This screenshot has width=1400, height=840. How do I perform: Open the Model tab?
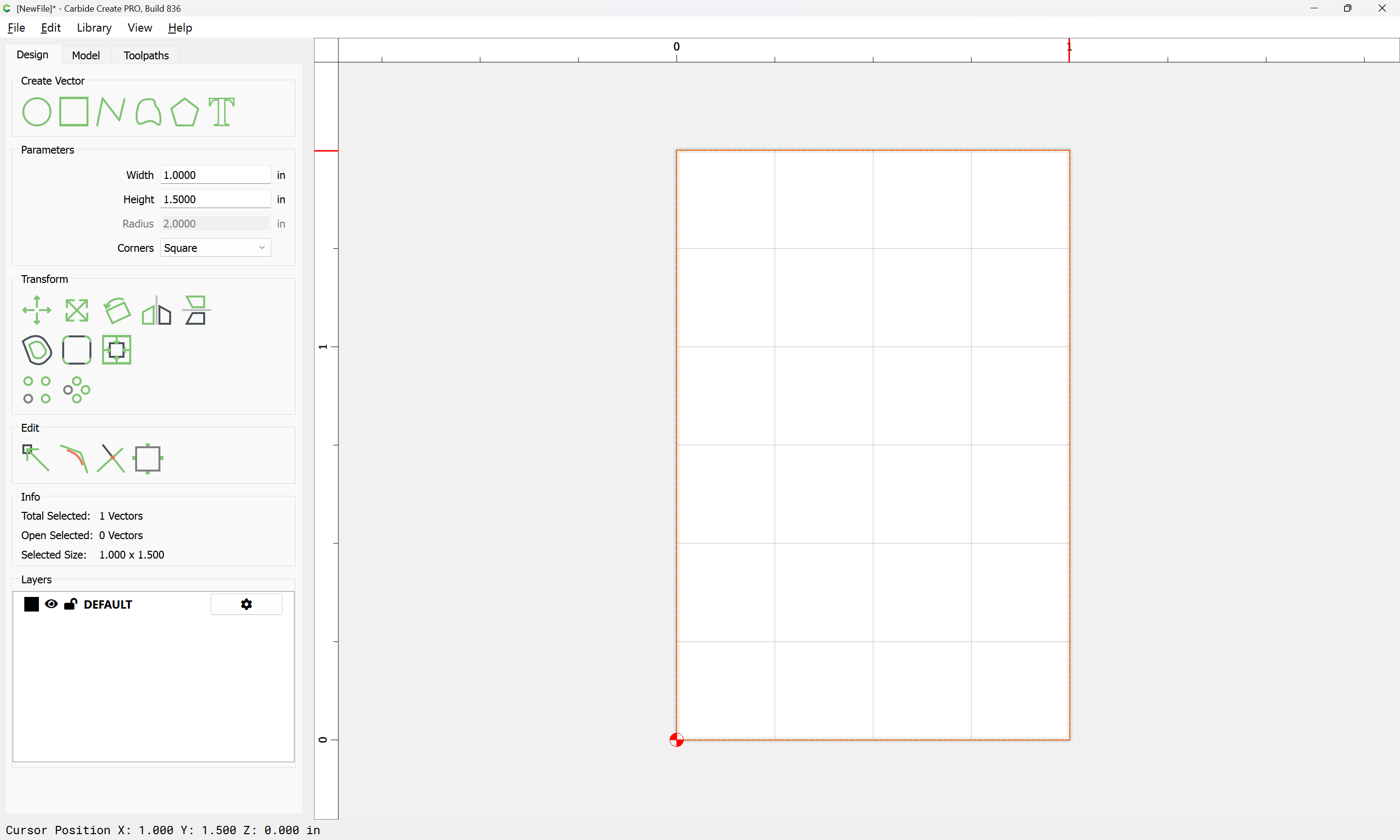coord(86,55)
